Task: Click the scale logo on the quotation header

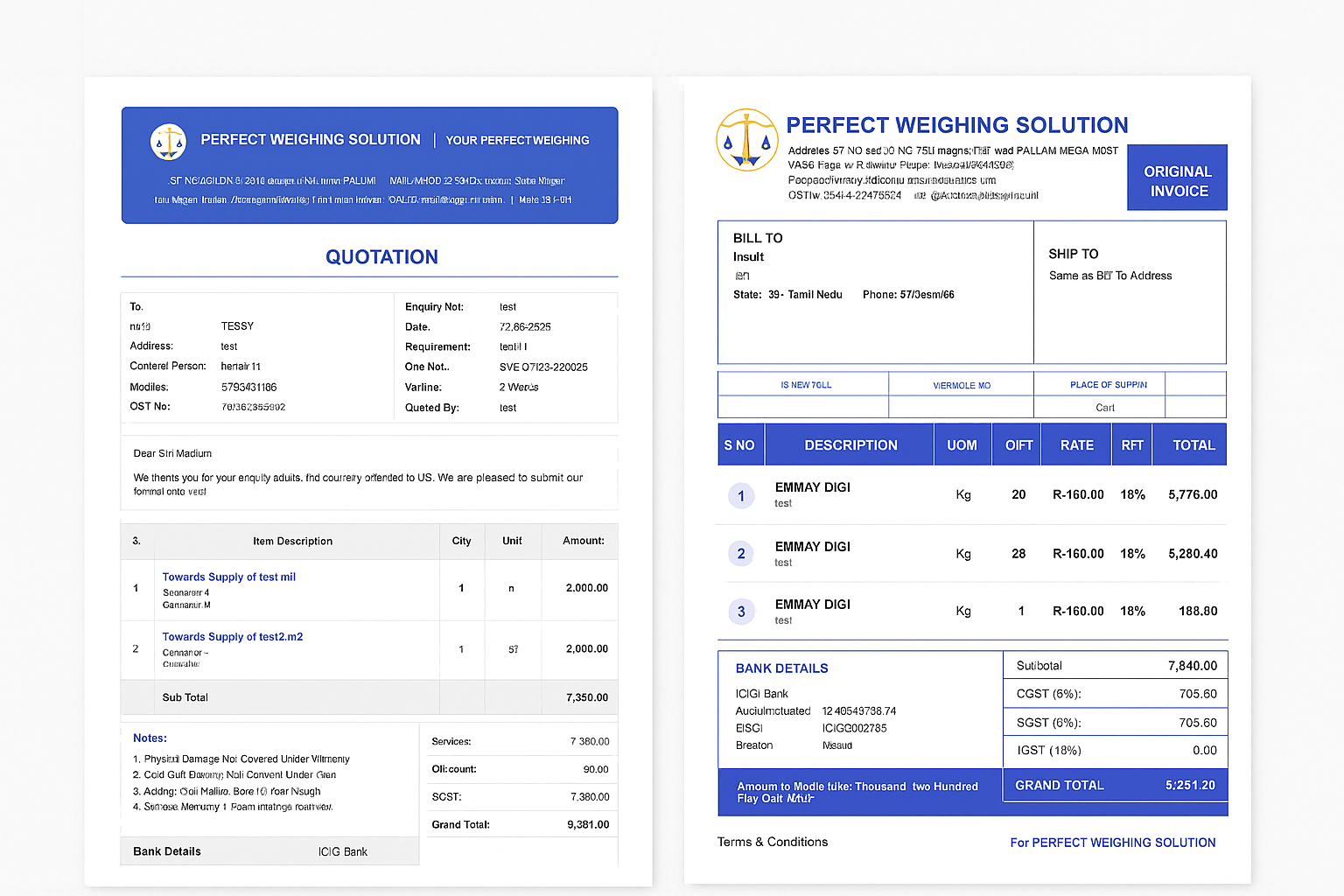Action: pyautogui.click(x=166, y=141)
